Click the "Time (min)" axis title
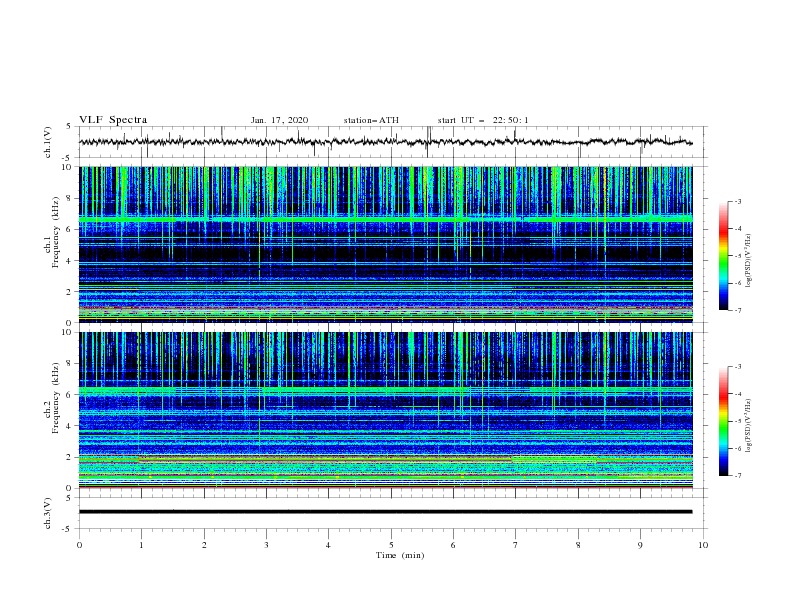 point(400,555)
